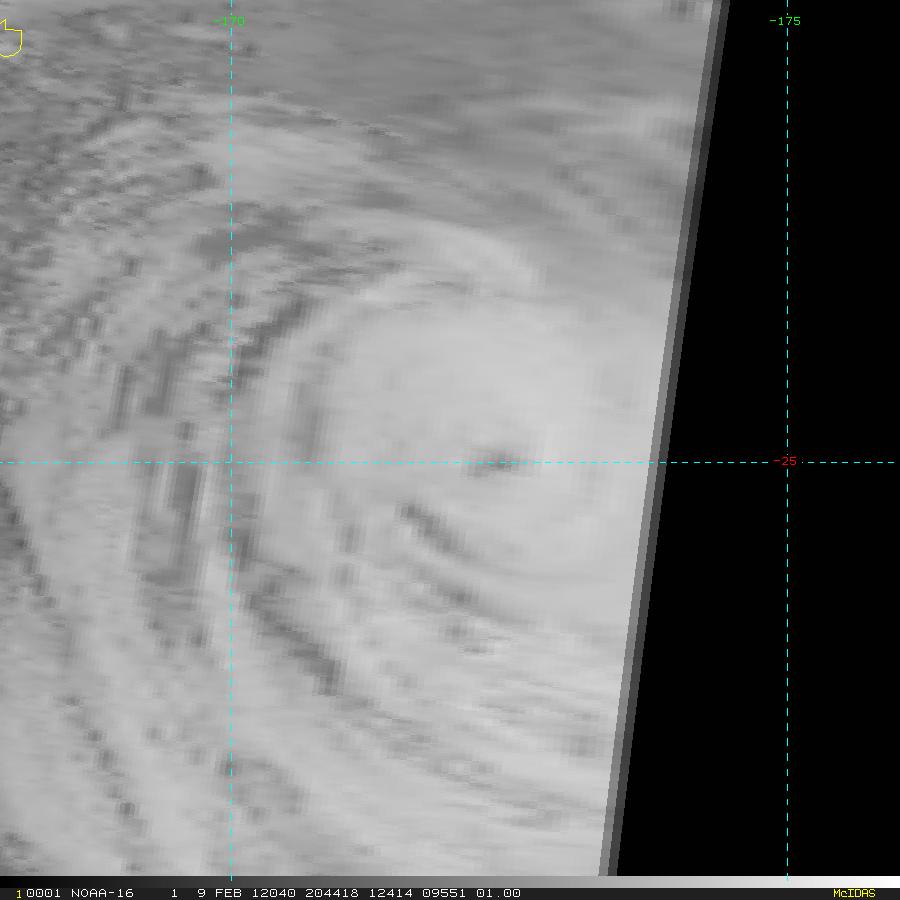Click the NOAA-16 satellite name in status bar

point(102,893)
